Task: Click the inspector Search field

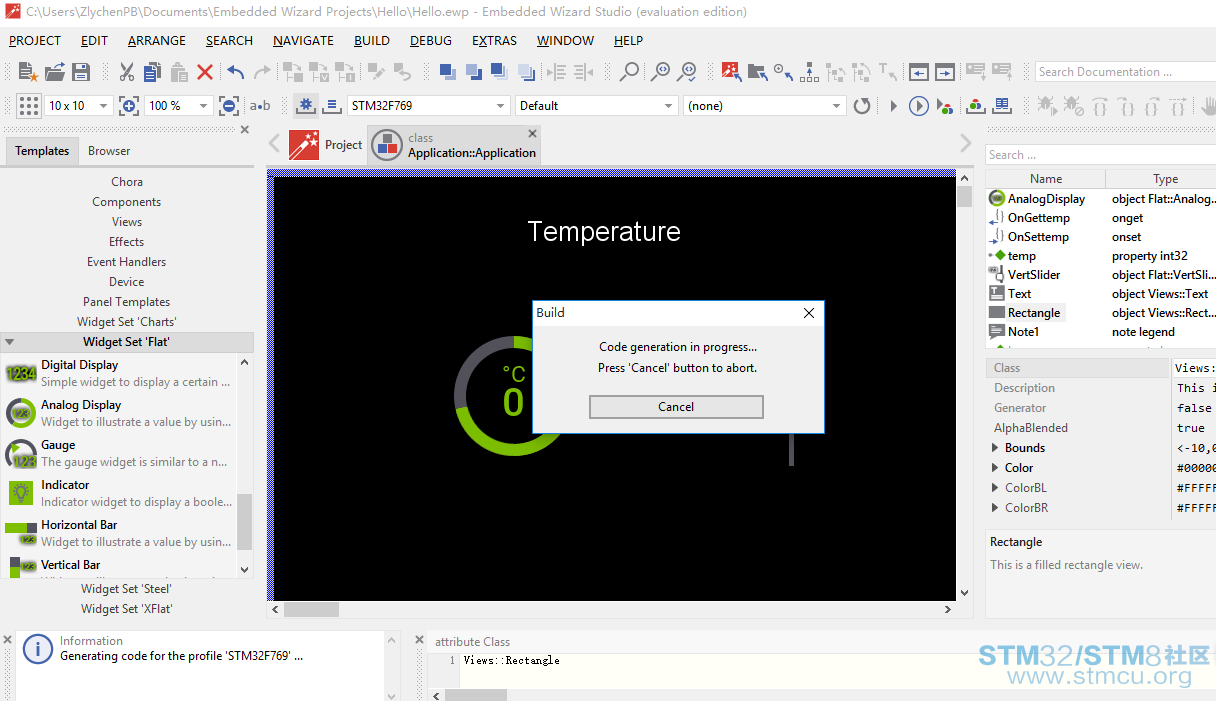Action: (x=1100, y=155)
